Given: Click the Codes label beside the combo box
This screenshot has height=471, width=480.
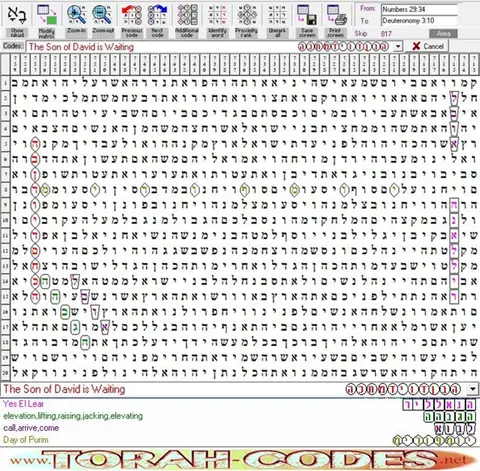Looking at the screenshot, I should point(13,46).
